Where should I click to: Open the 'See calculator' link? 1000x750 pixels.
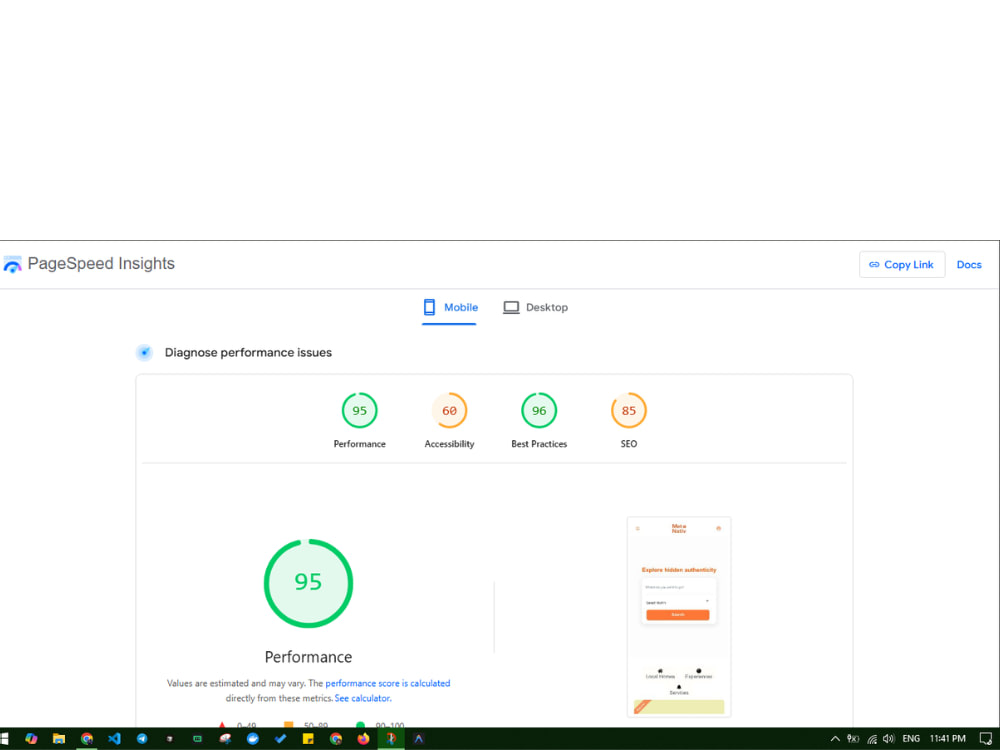(362, 698)
